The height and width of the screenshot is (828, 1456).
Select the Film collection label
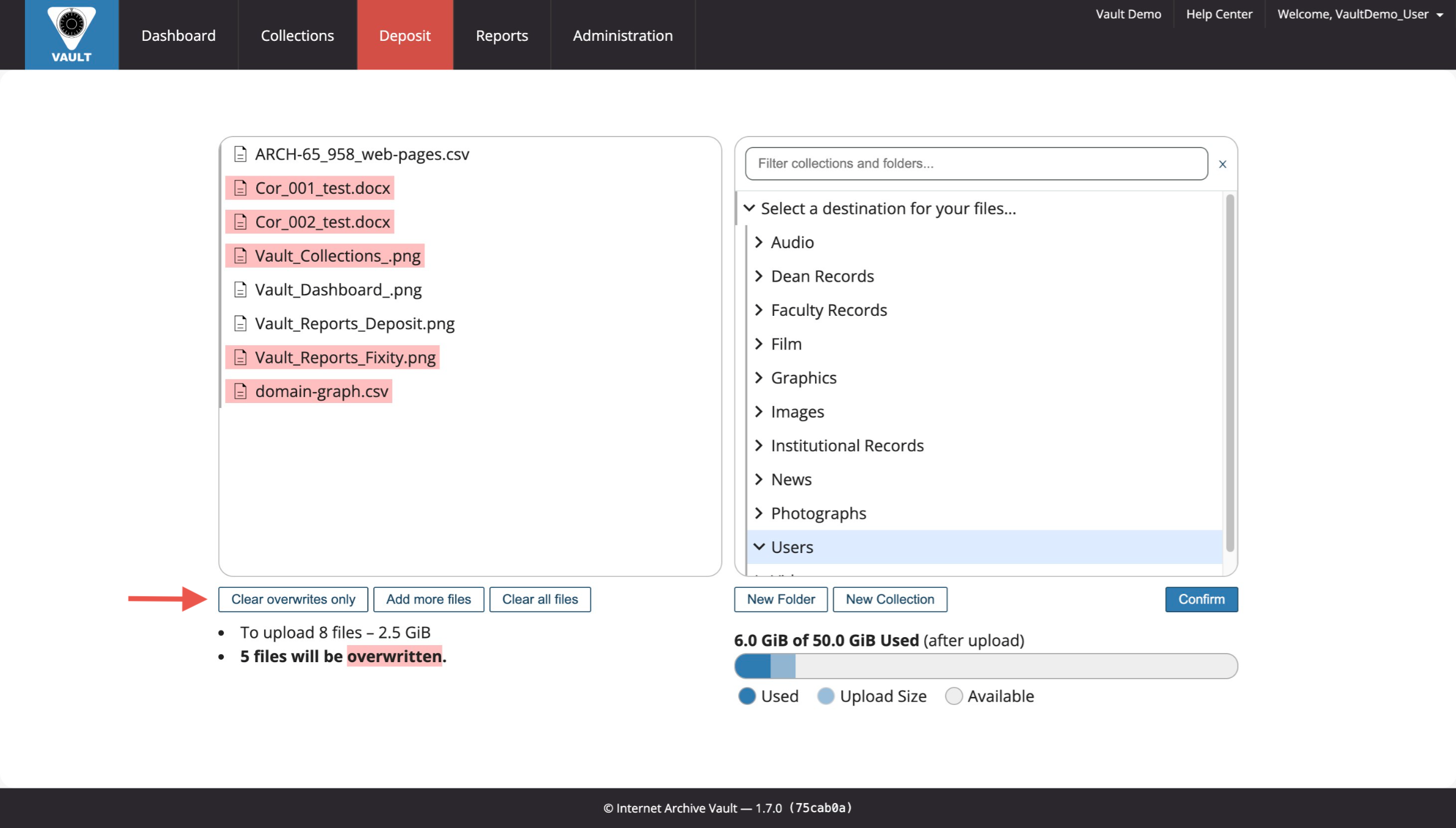(x=786, y=344)
